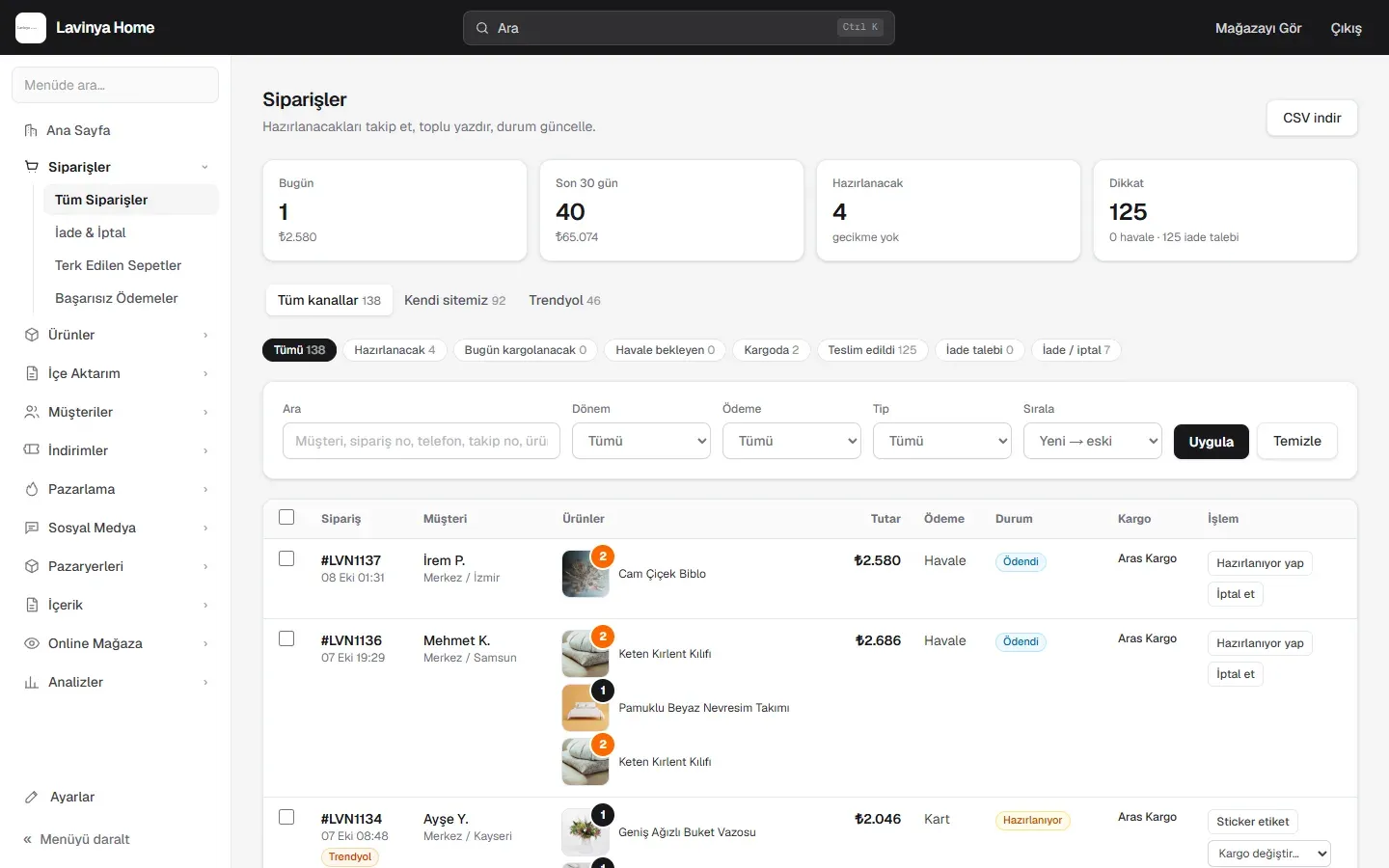Click the order search input field

422,441
